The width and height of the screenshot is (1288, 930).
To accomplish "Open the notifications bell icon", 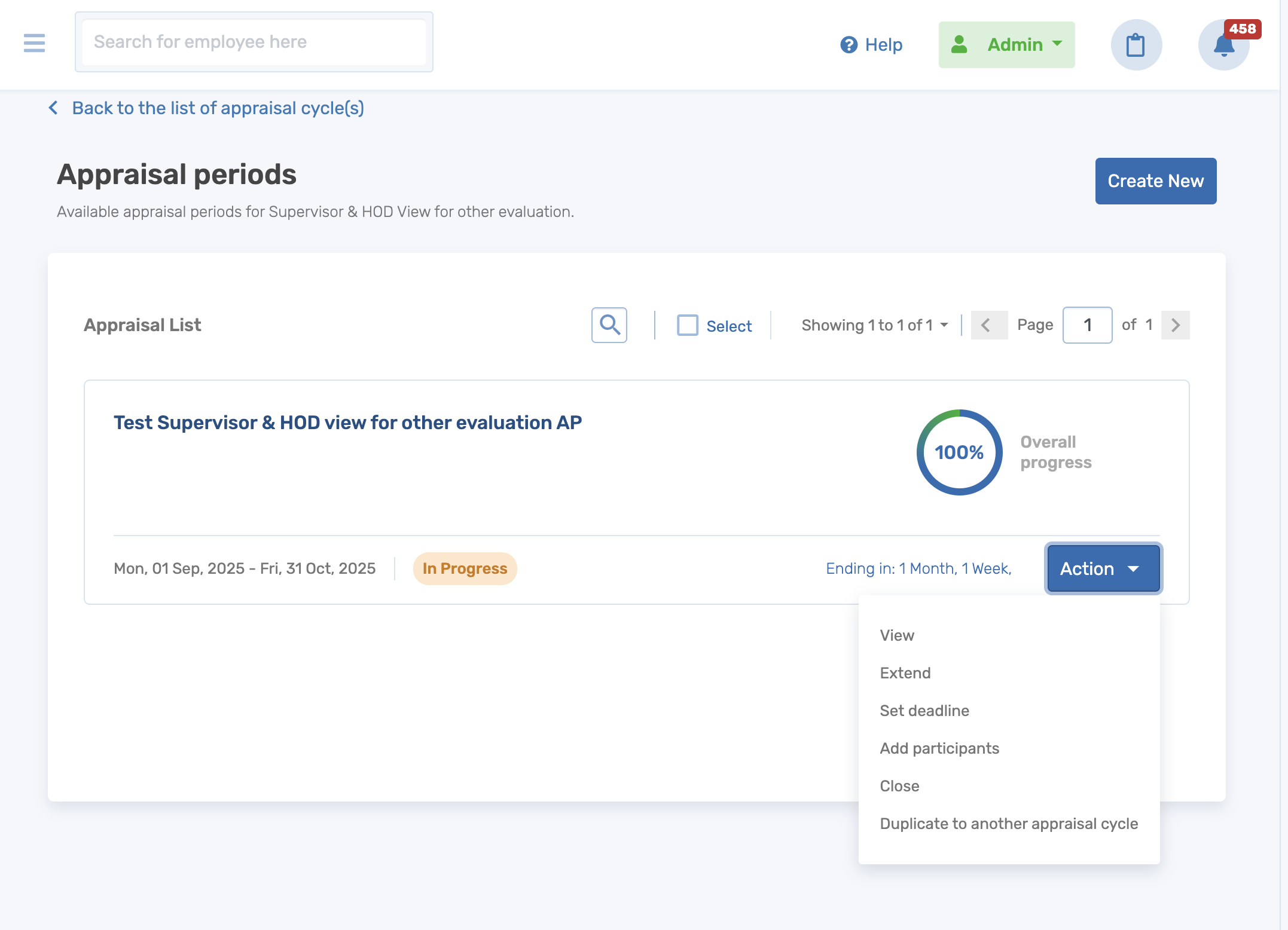I will [1223, 46].
